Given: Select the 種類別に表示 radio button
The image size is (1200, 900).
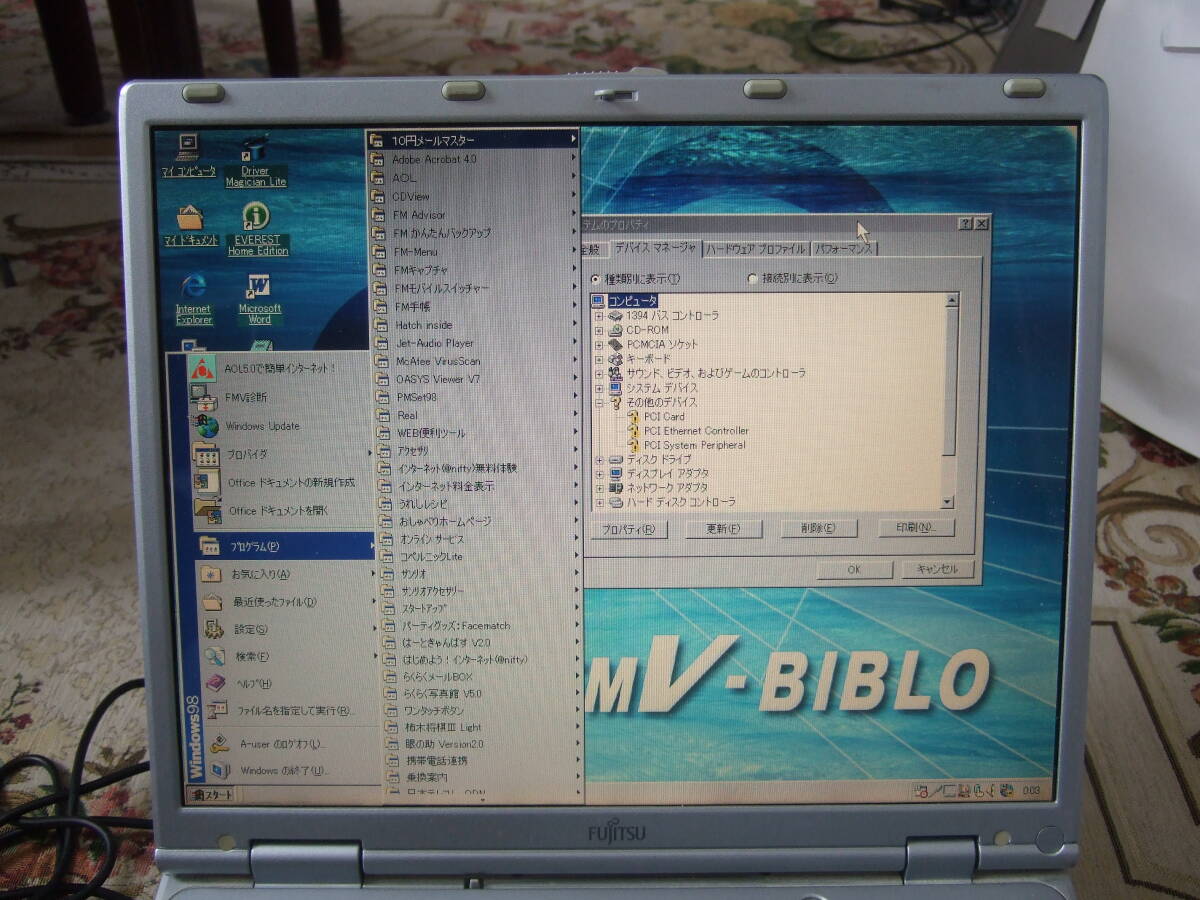Looking at the screenshot, I should click(596, 279).
